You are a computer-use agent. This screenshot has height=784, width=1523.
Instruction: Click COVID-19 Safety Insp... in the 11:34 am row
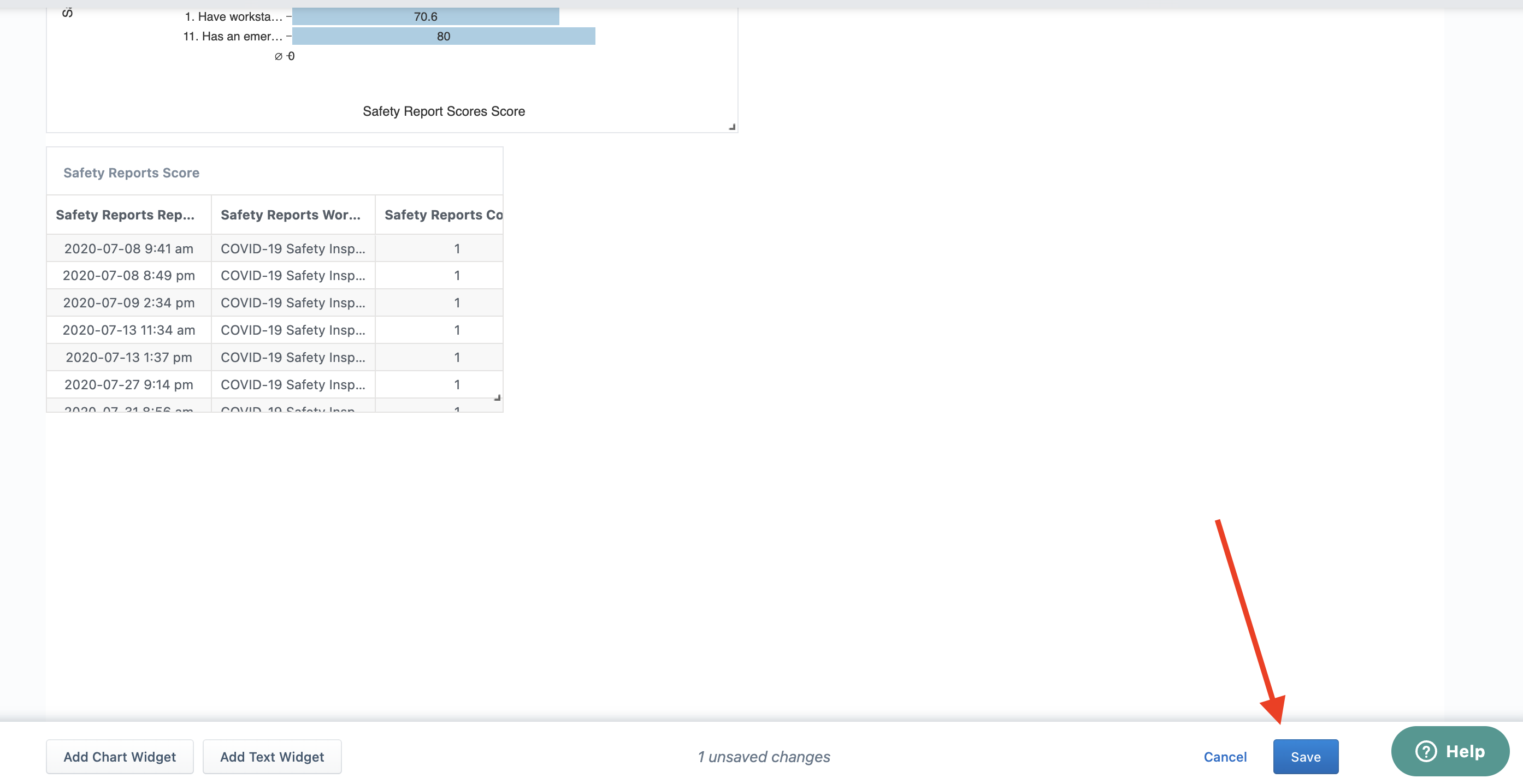coord(293,330)
